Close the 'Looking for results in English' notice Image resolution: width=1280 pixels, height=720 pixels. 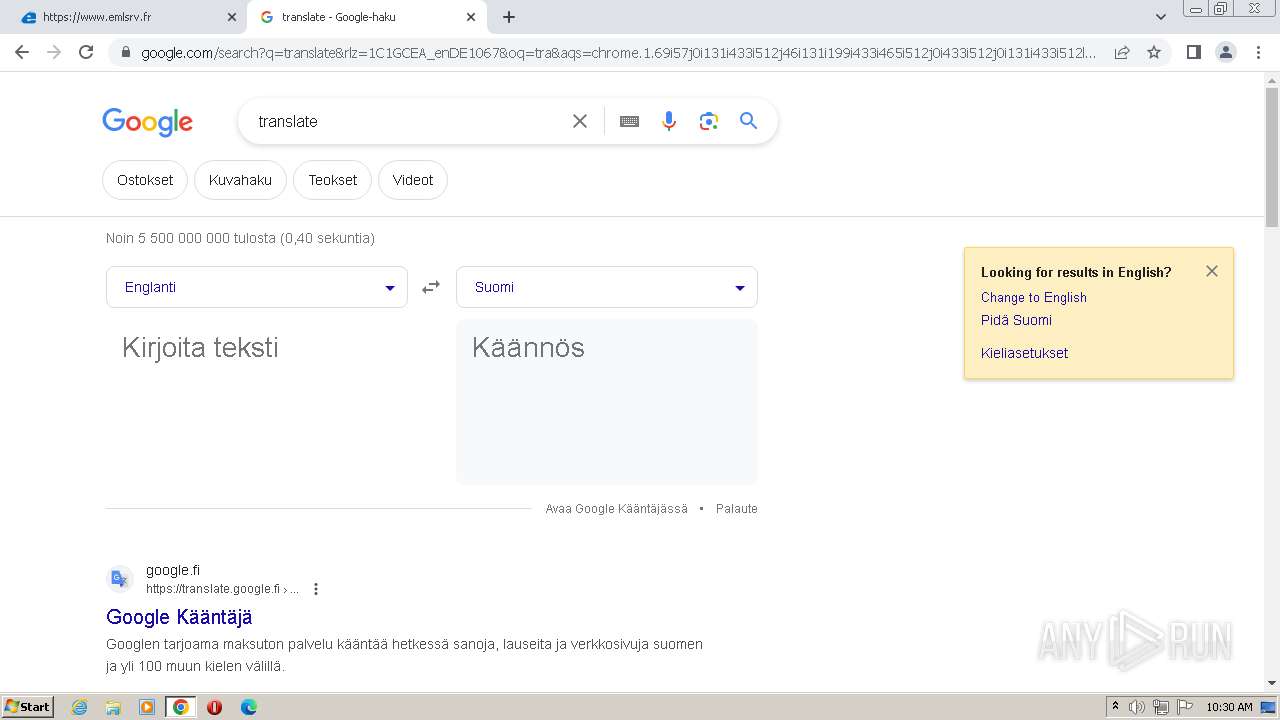(1212, 271)
